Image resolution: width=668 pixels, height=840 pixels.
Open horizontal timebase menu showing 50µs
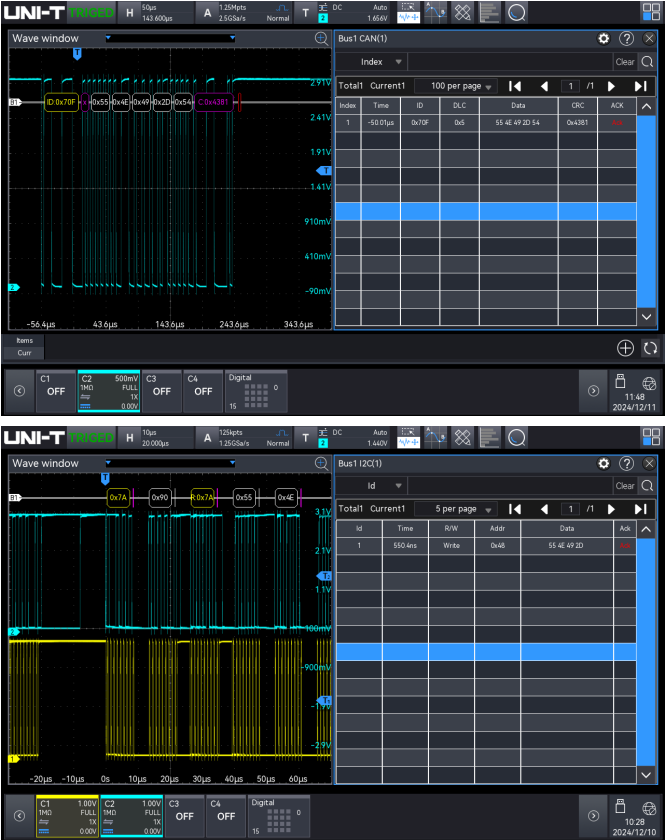point(157,12)
